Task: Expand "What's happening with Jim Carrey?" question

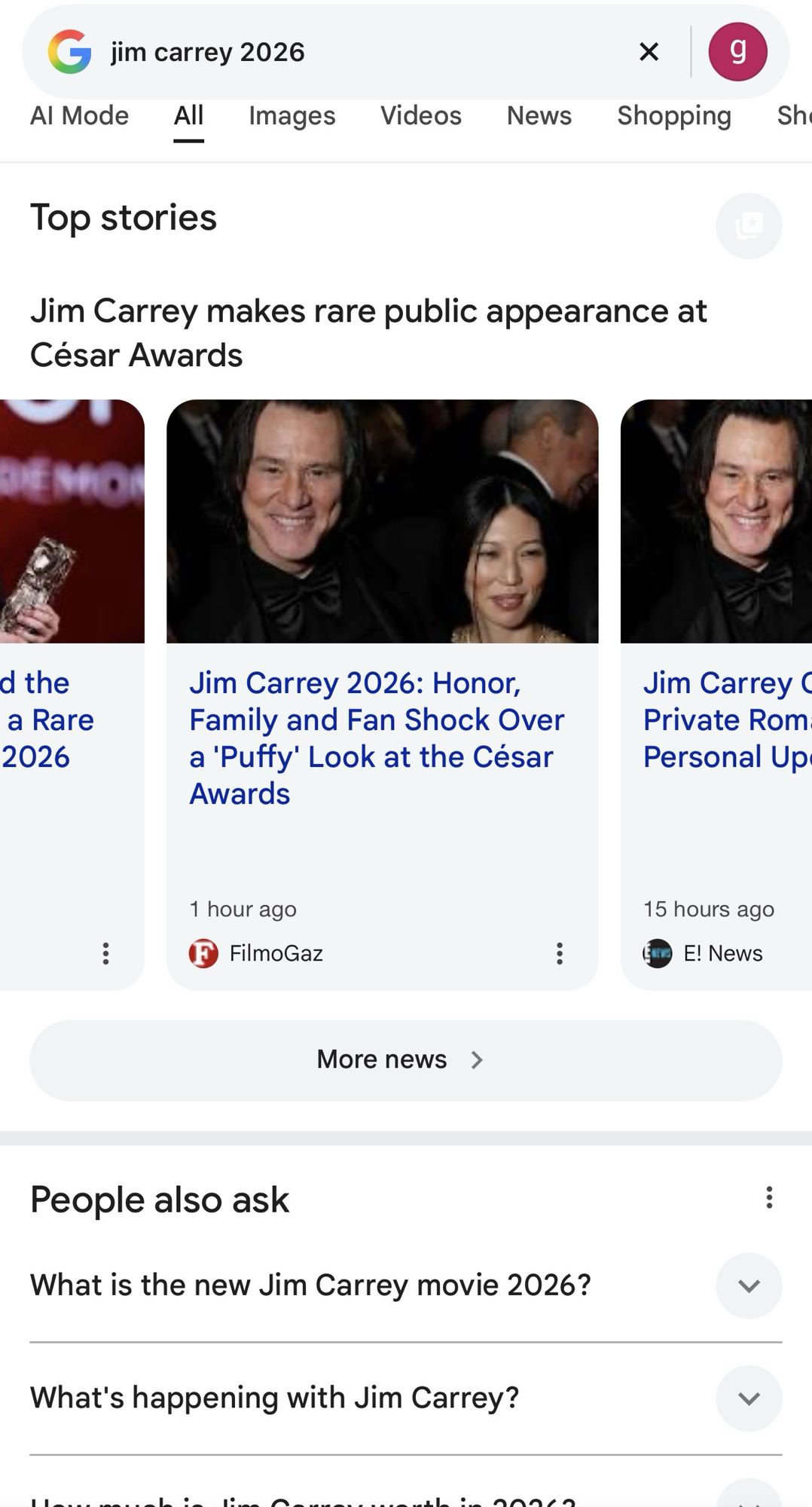Action: [749, 1398]
